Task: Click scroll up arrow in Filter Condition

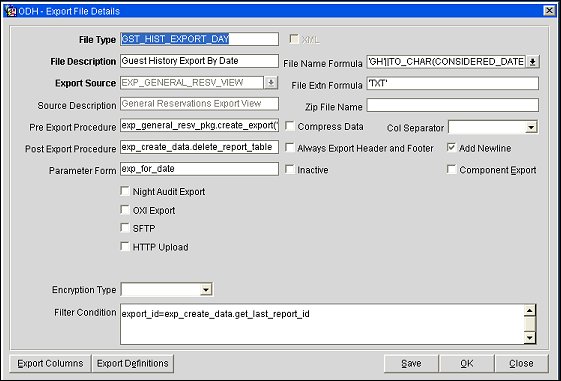Action: pyautogui.click(x=530, y=310)
